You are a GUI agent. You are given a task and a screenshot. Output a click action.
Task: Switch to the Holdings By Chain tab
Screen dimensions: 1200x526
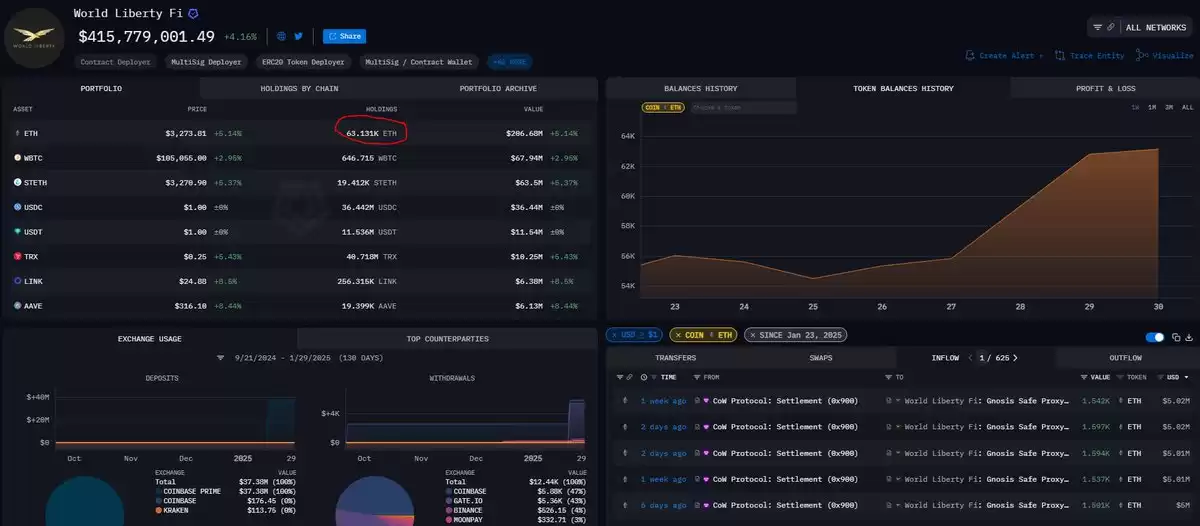[x=299, y=88]
